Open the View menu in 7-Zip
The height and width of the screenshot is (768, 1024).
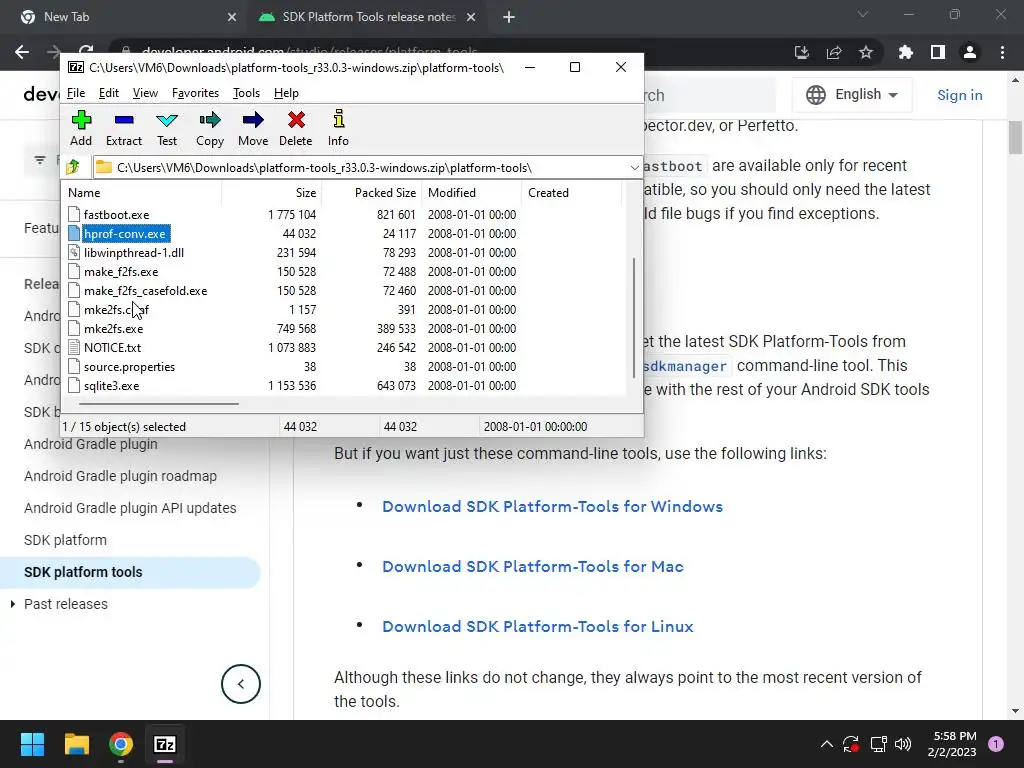tap(145, 93)
